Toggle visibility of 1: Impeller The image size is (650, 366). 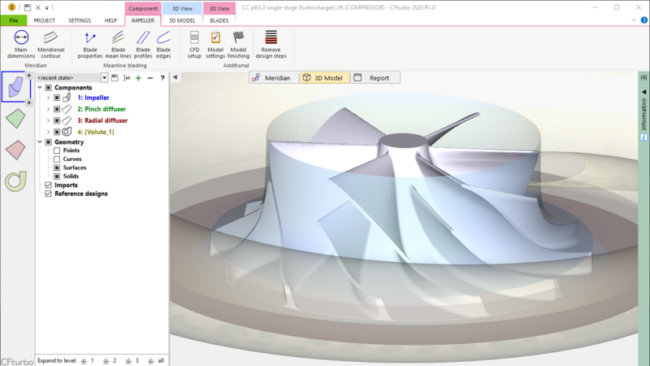tap(57, 98)
